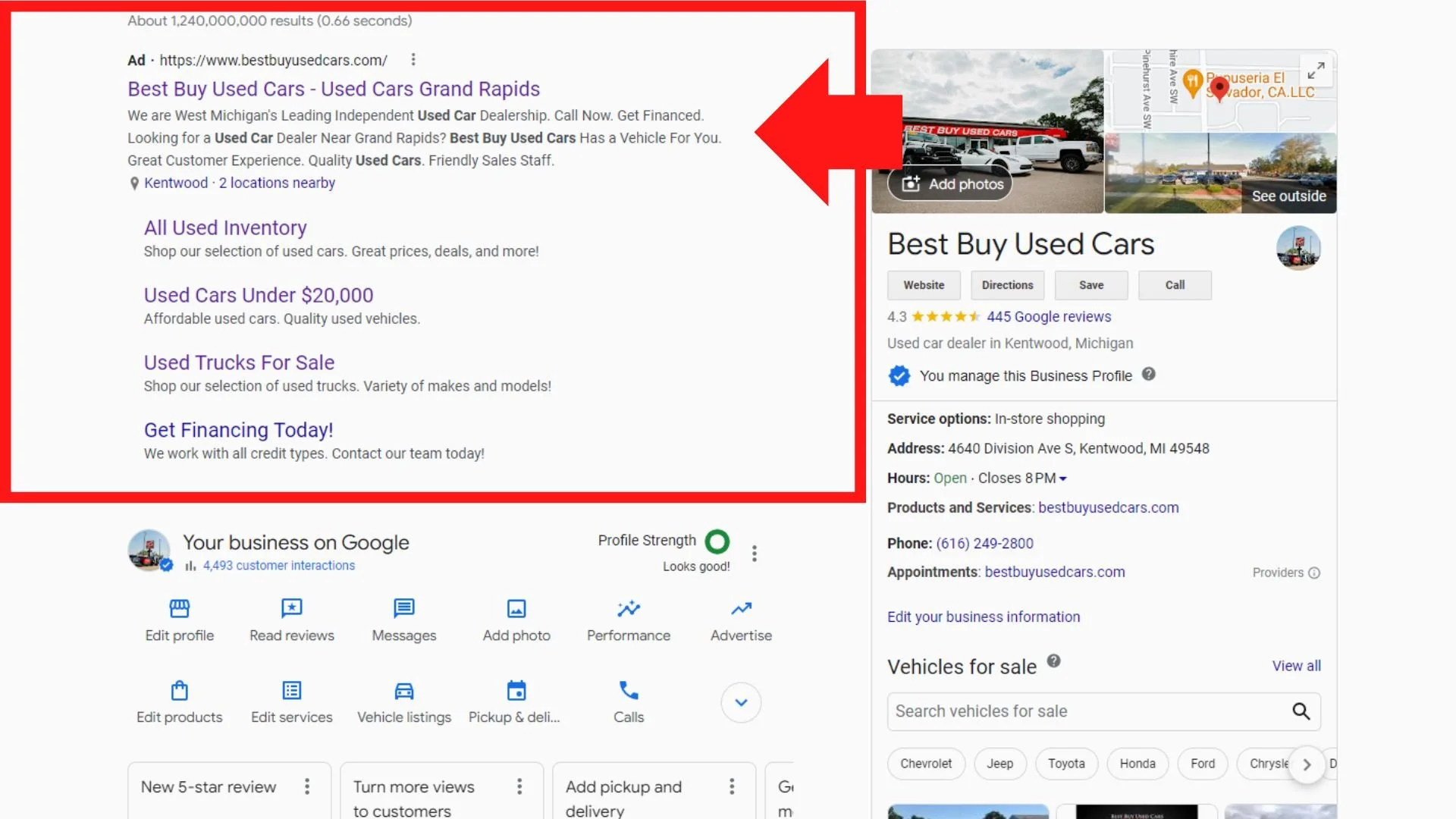
Task: Click the Calls phone icon
Action: click(x=628, y=690)
